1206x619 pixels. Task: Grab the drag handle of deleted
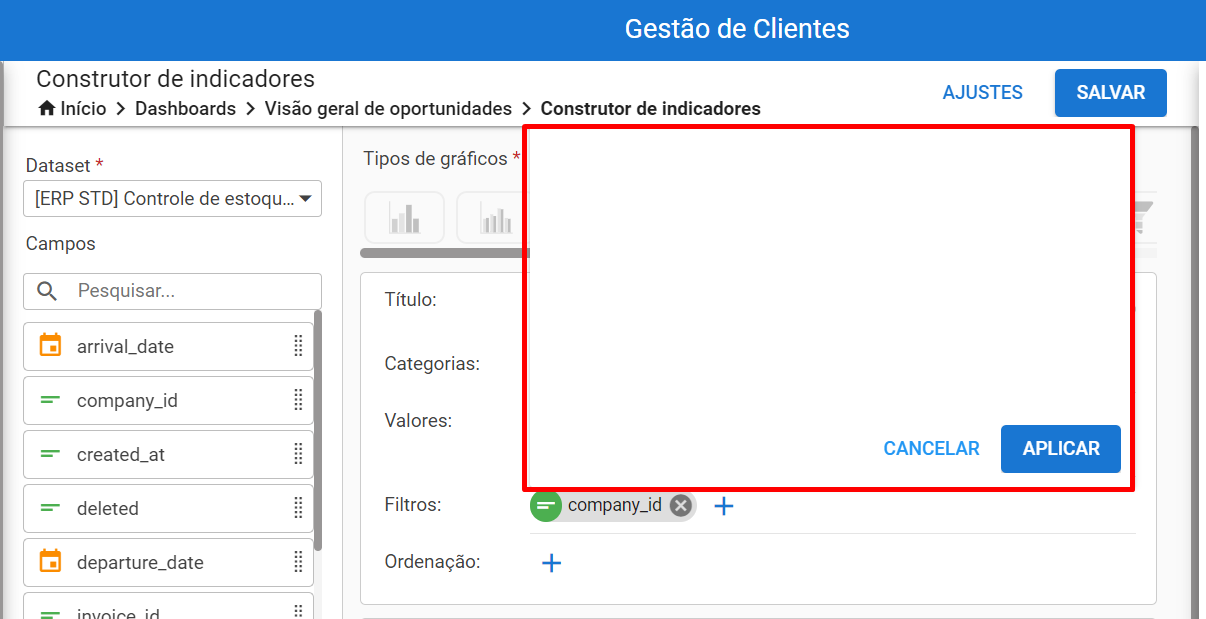pos(298,508)
